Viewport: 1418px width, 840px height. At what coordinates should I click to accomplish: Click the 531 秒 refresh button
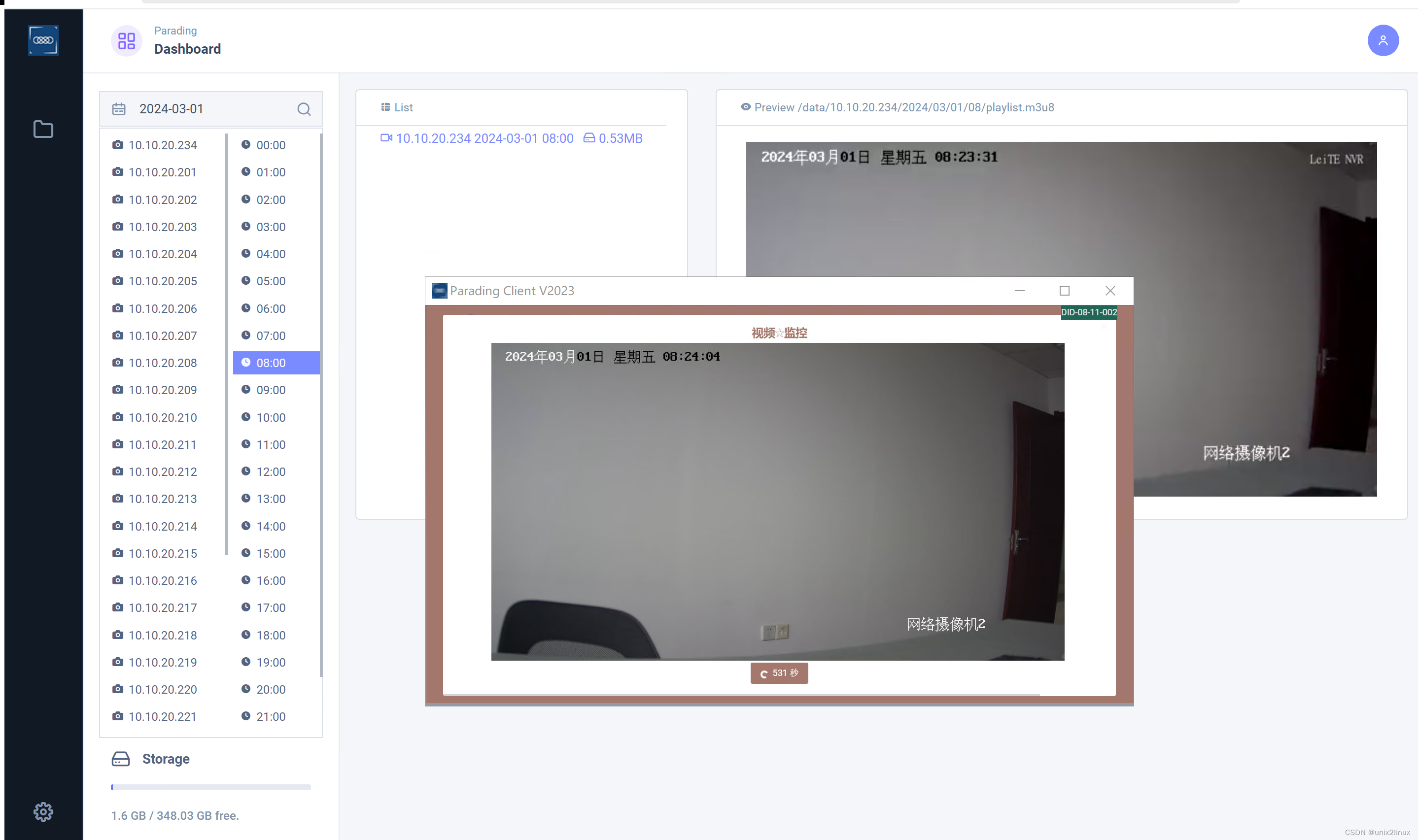pos(779,673)
